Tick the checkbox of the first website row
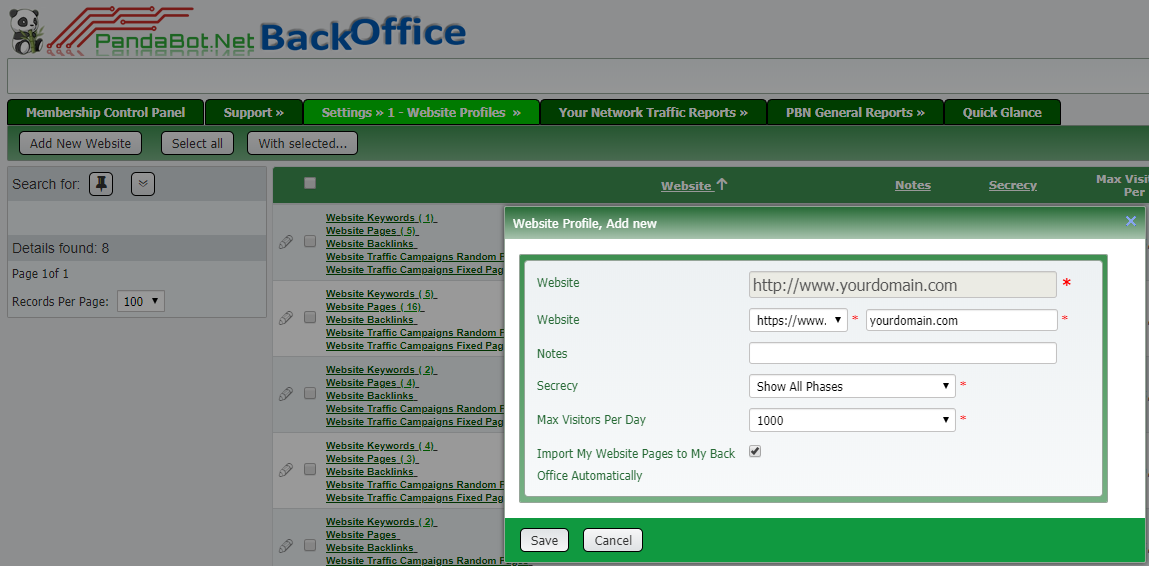 pyautogui.click(x=310, y=241)
